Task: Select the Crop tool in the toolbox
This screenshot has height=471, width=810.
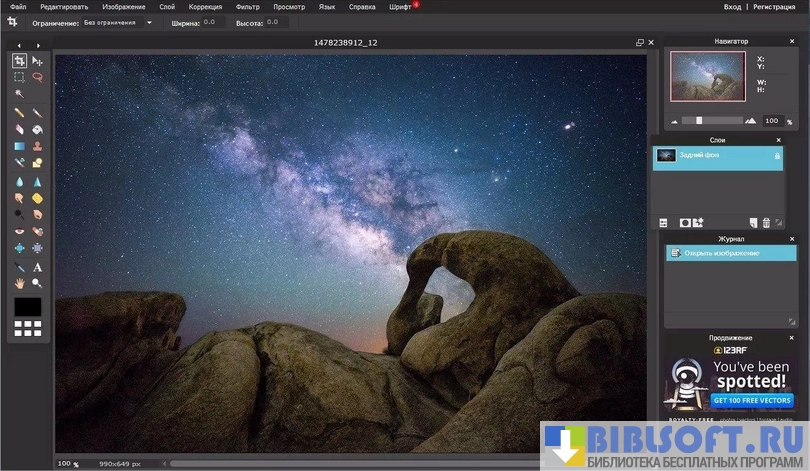Action: [19, 61]
